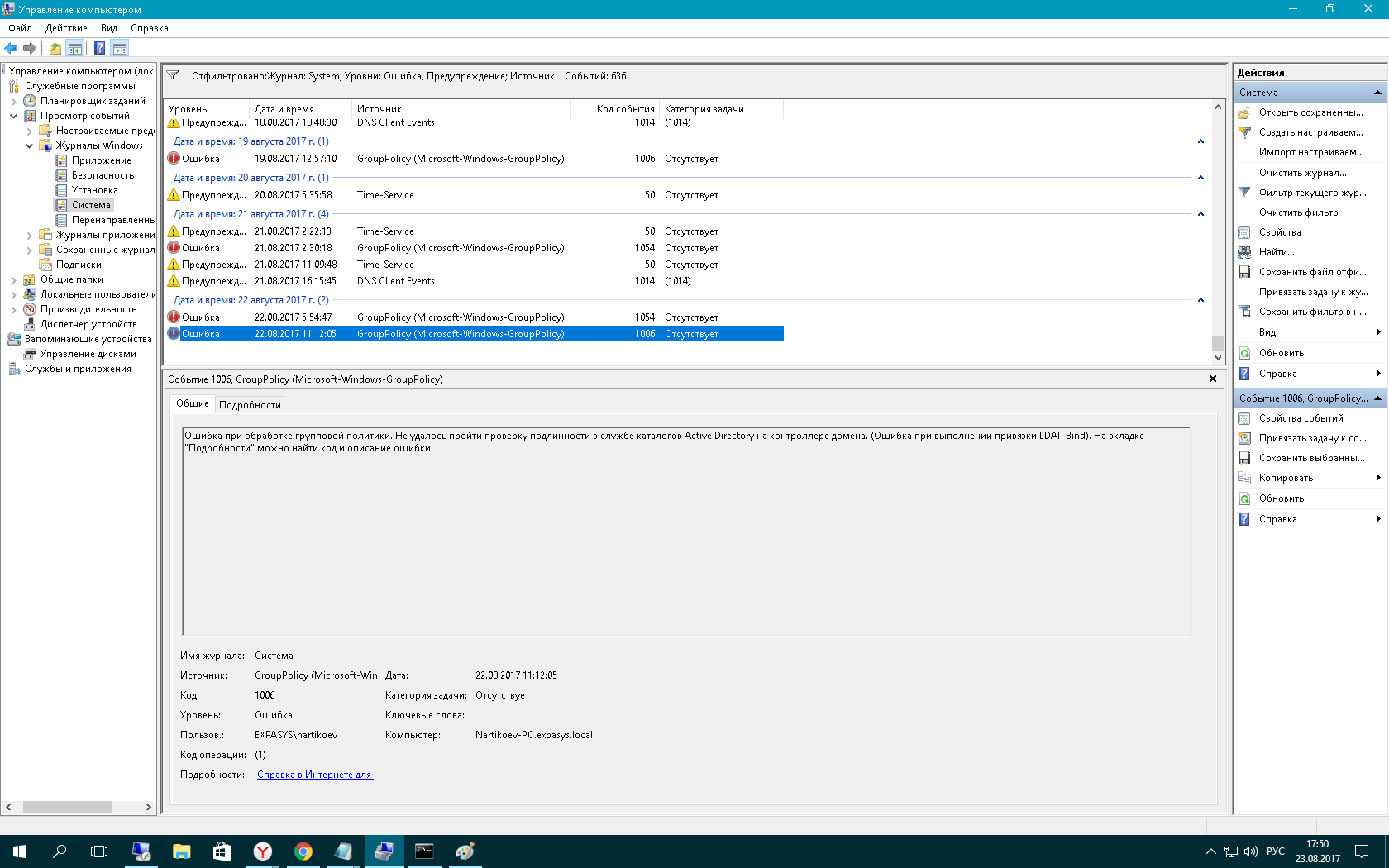Sort by 'Код события' column header
This screenshot has height=868, width=1389.
(x=617, y=109)
